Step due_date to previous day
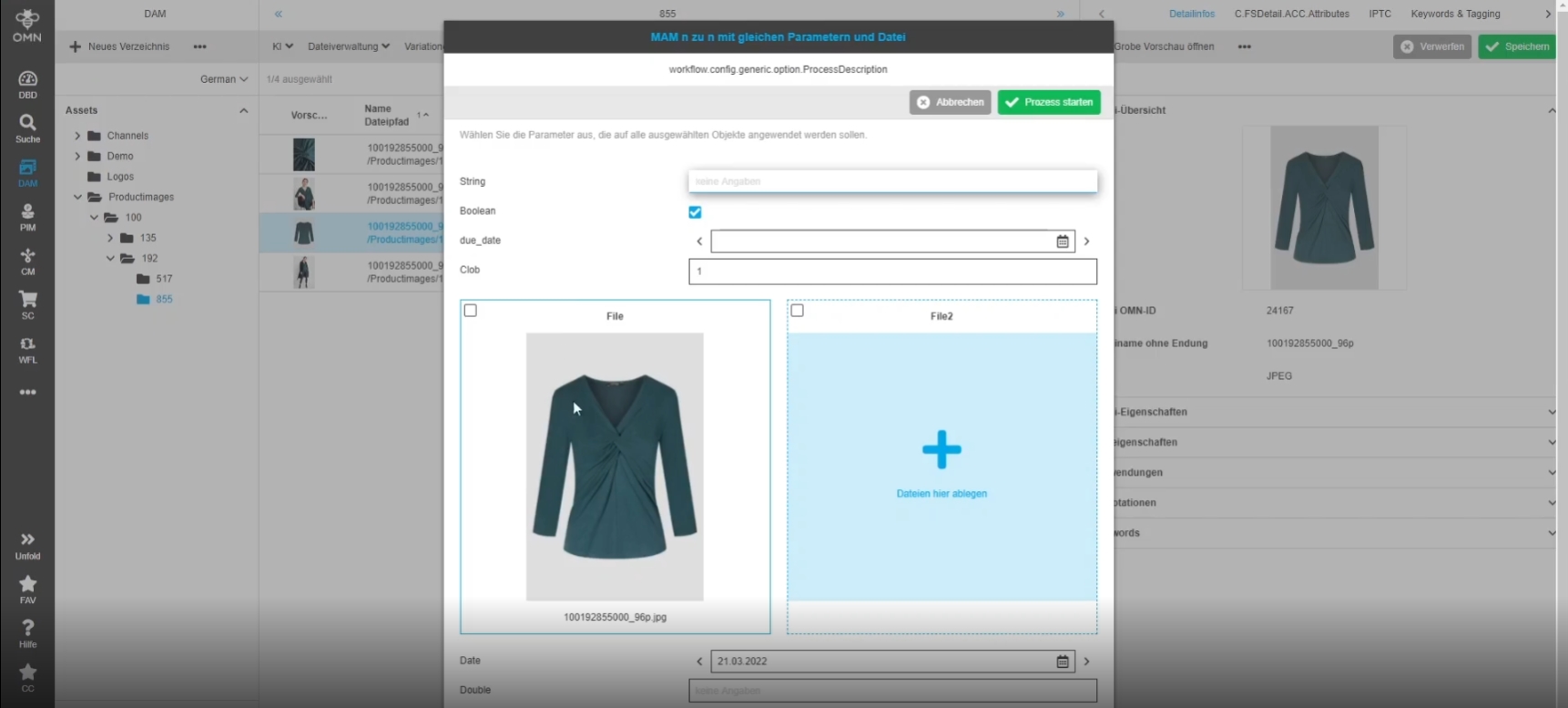 [699, 241]
